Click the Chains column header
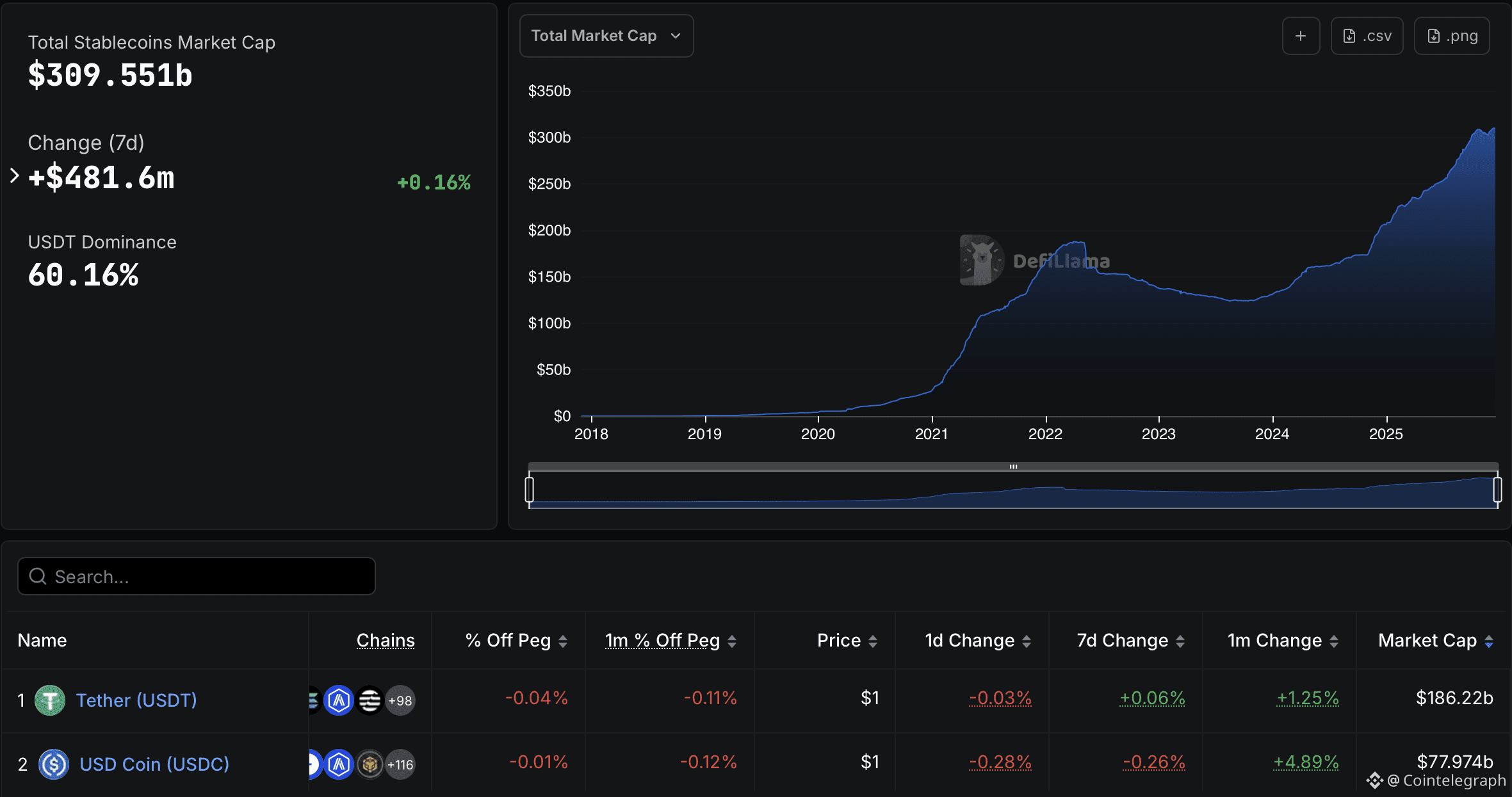The width and height of the screenshot is (1512, 797). (386, 640)
